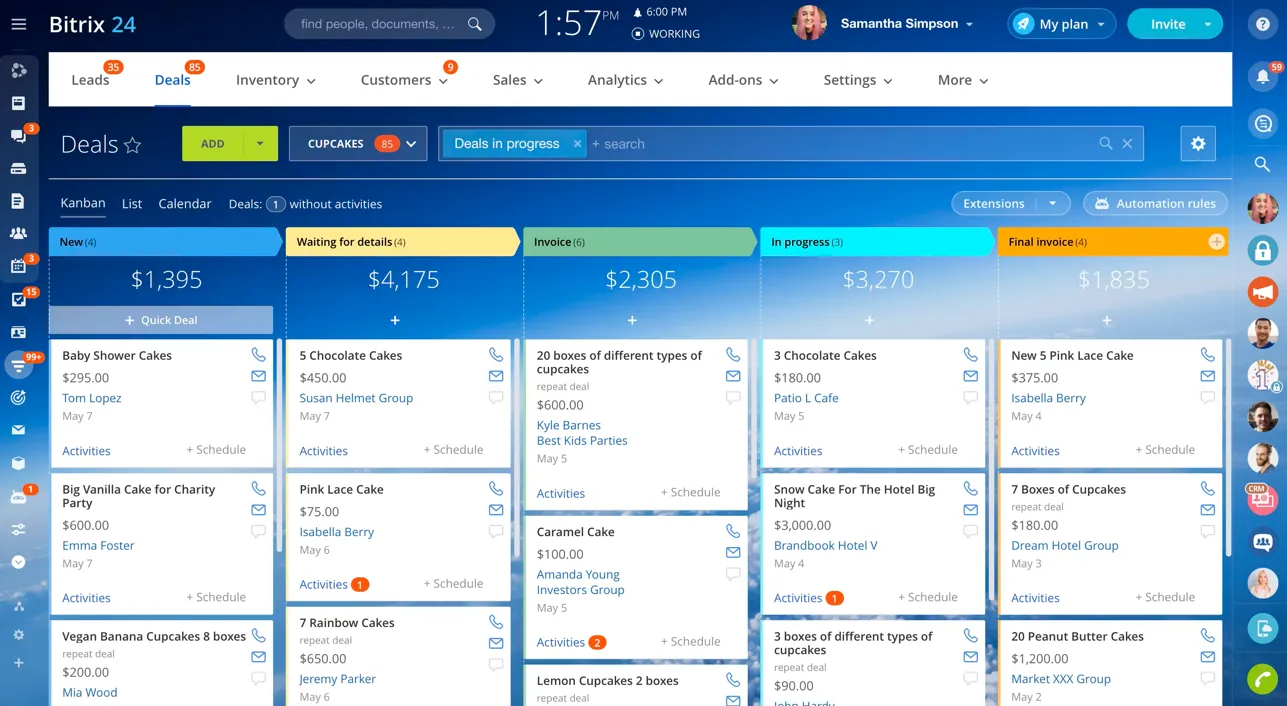Open chat icon in left sidebar
Screen dimensions: 1287x706
(x=18, y=136)
